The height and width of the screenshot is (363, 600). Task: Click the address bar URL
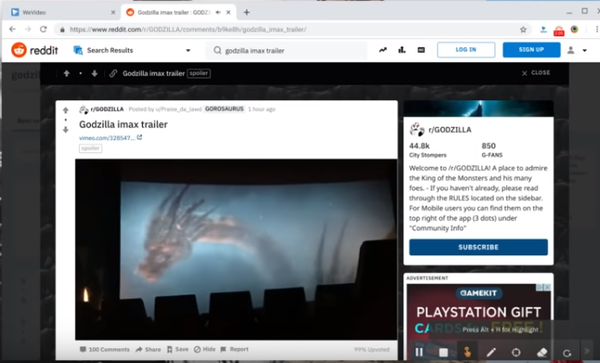188,29
